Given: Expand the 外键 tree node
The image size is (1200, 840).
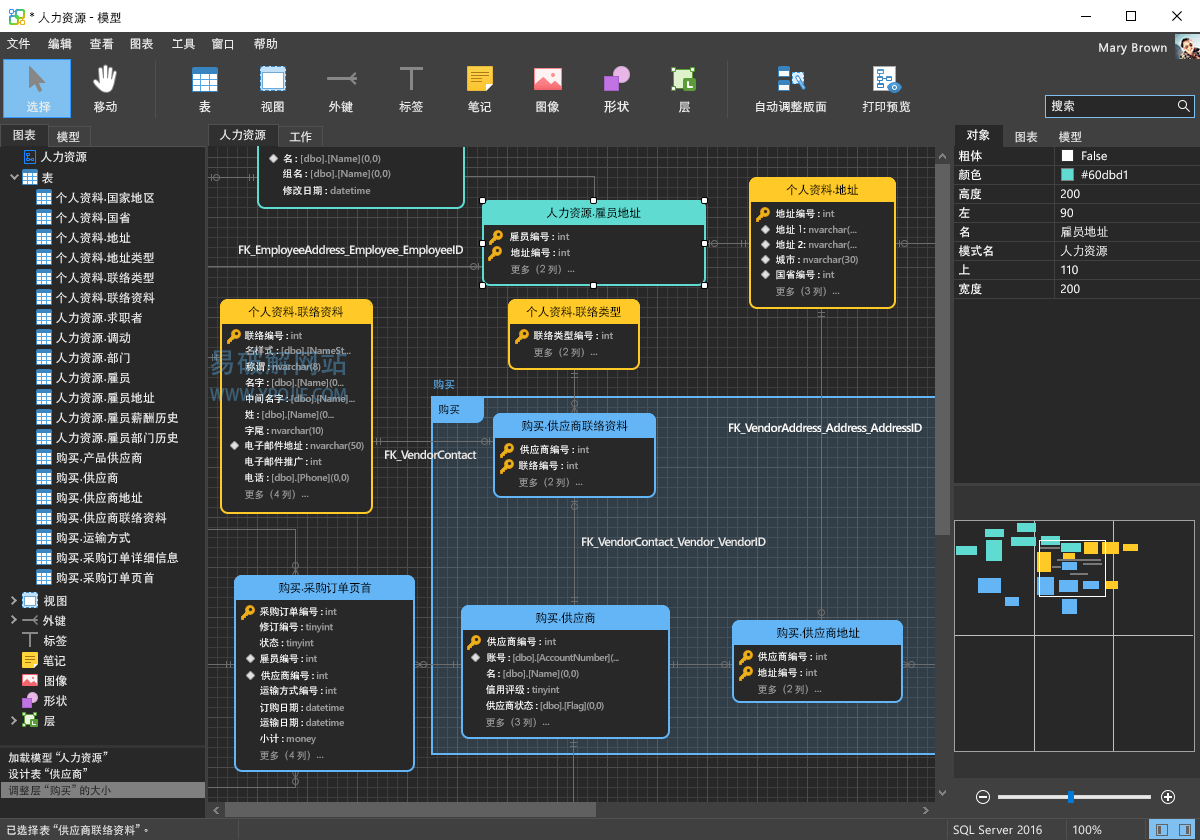Looking at the screenshot, I should (x=14, y=621).
